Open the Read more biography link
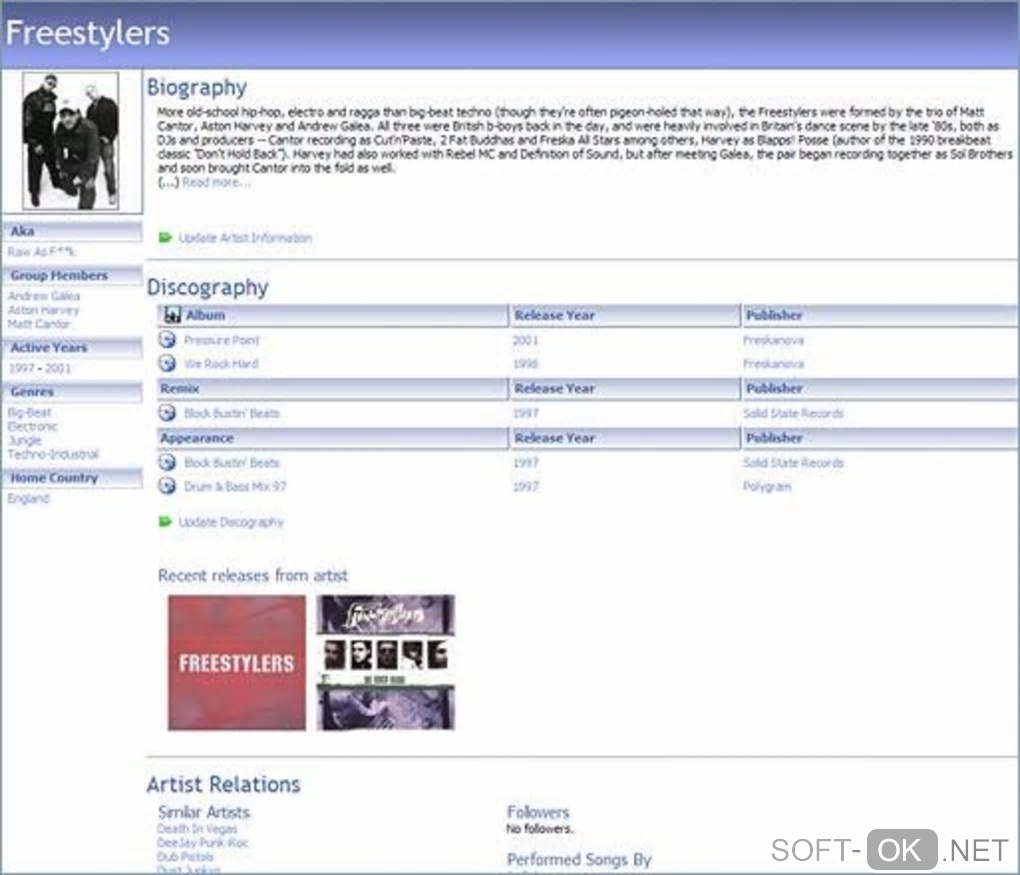The height and width of the screenshot is (875, 1020). pos(216,182)
